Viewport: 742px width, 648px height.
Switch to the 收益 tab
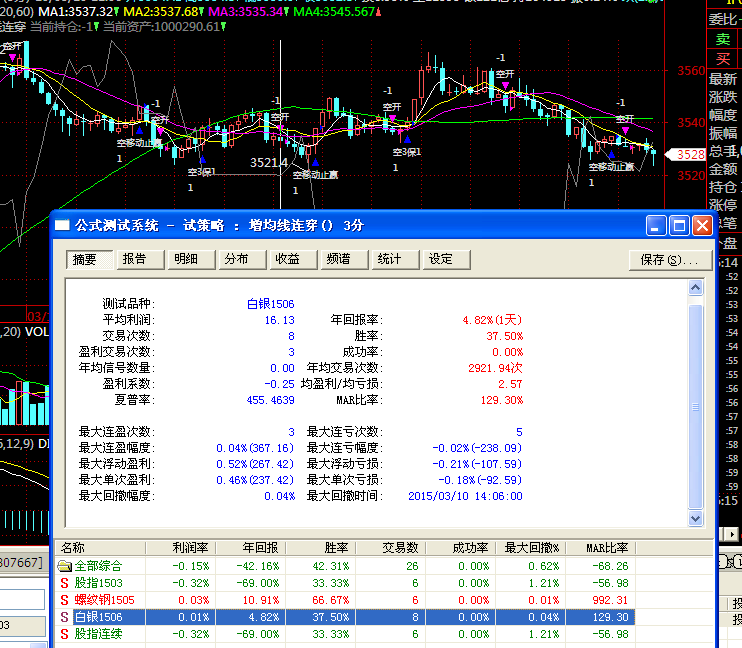pos(293,259)
